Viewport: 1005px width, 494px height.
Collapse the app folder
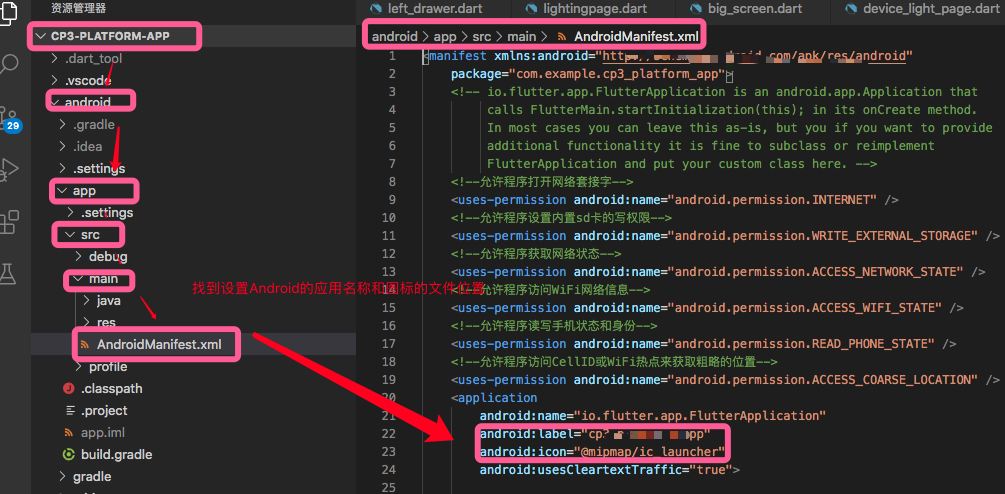tap(84, 191)
